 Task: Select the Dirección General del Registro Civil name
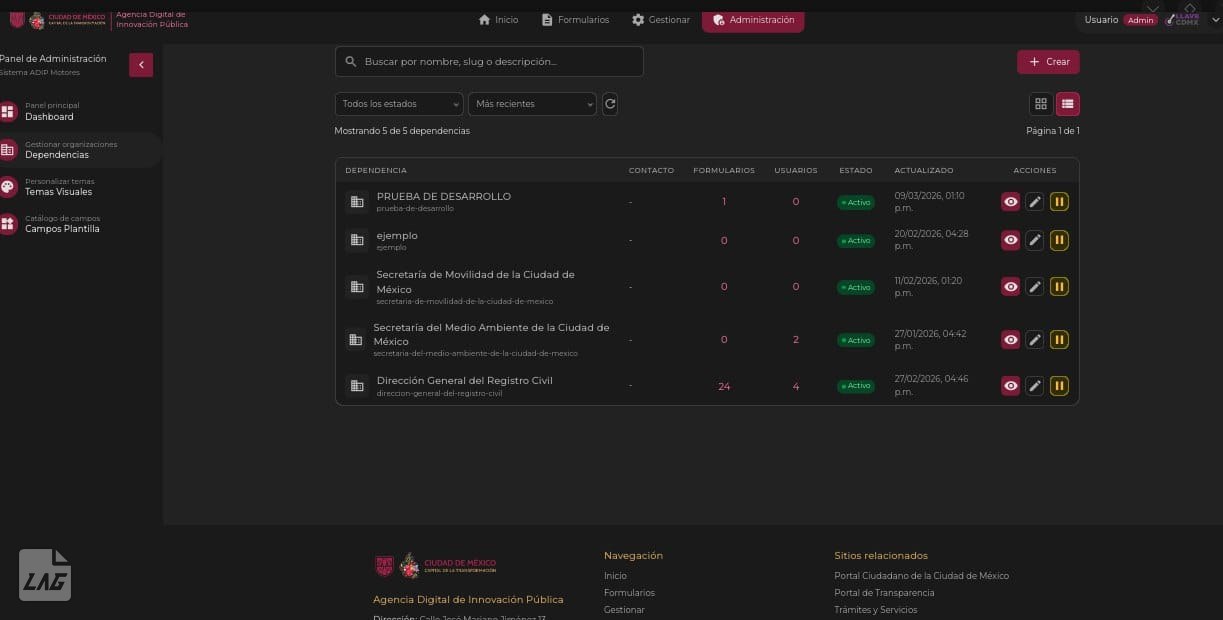pos(464,381)
